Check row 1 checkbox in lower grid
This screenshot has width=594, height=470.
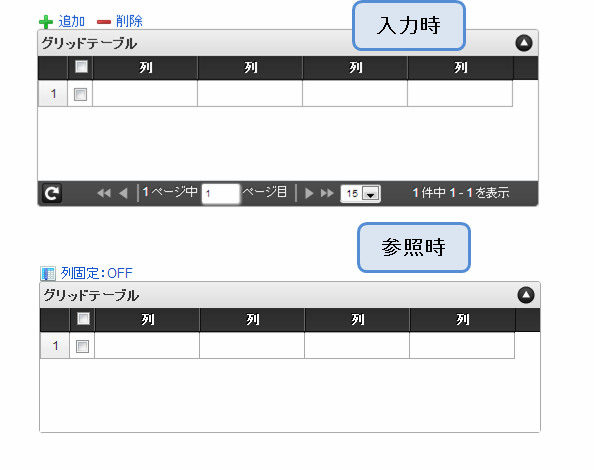pos(83,346)
